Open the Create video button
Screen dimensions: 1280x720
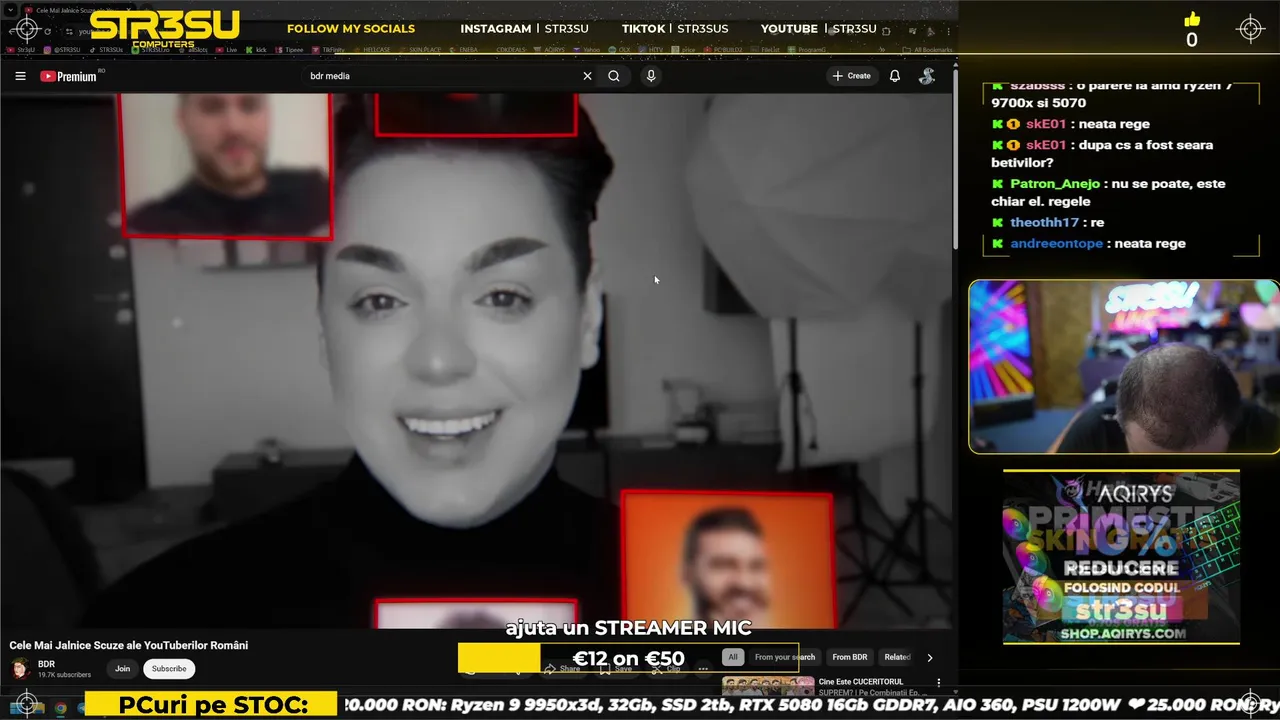[x=851, y=76]
